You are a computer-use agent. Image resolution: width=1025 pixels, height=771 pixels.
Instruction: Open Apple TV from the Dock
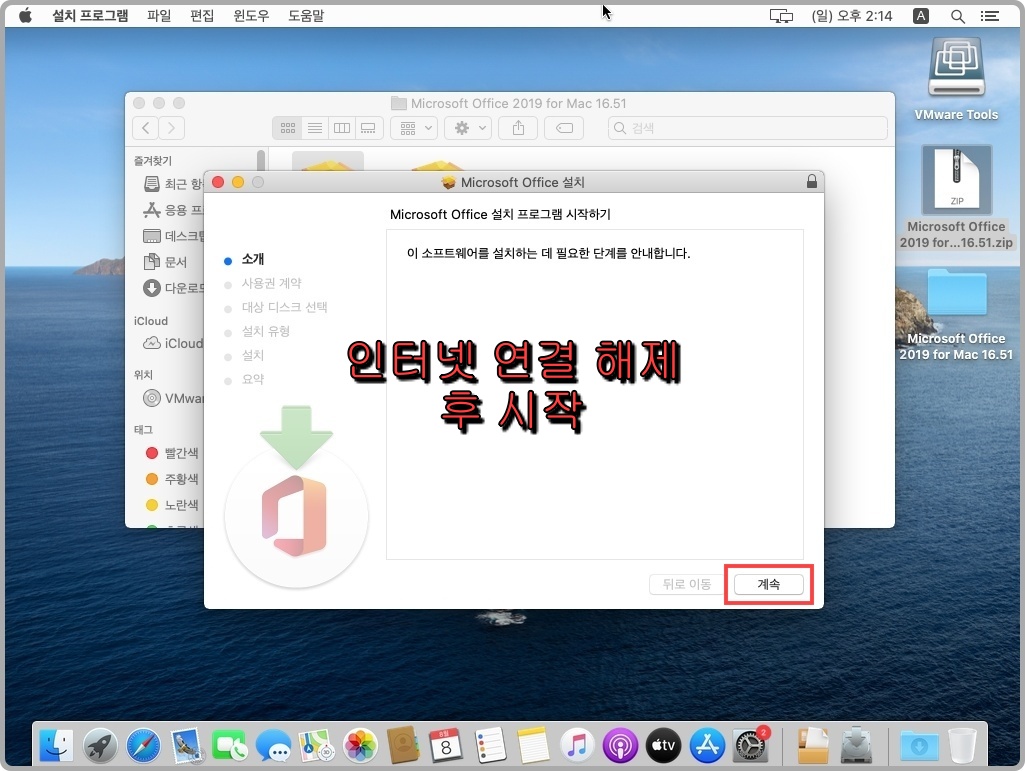662,745
